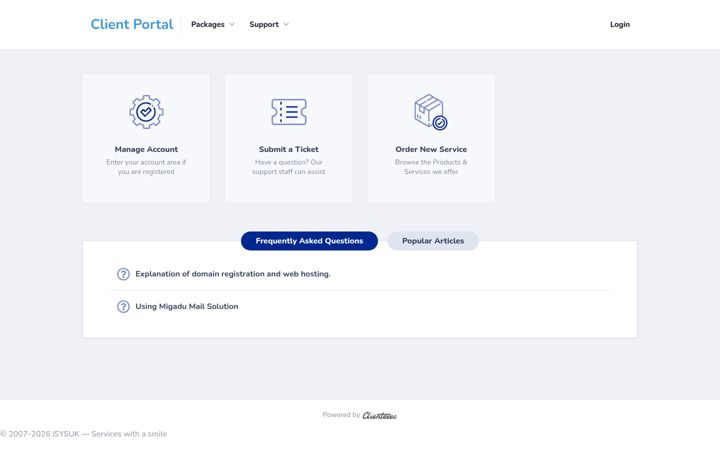Click the Submit a Ticket icon
The width and height of the screenshot is (720, 450).
click(x=288, y=112)
